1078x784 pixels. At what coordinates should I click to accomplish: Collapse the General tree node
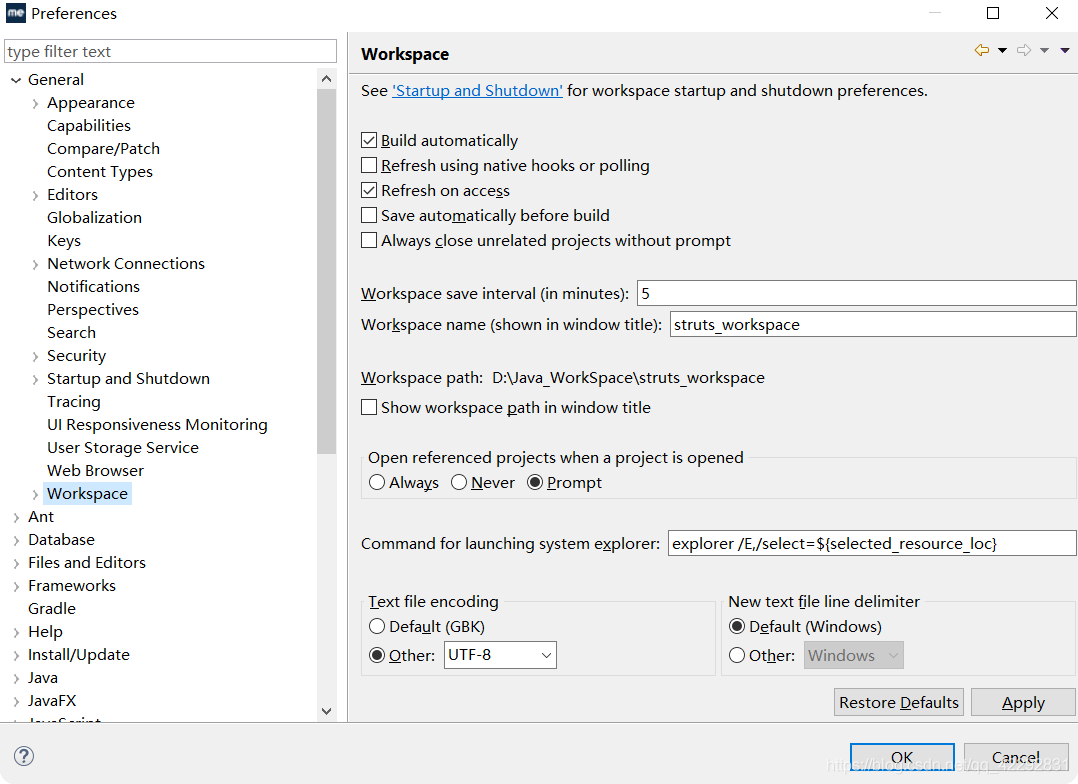coord(16,80)
